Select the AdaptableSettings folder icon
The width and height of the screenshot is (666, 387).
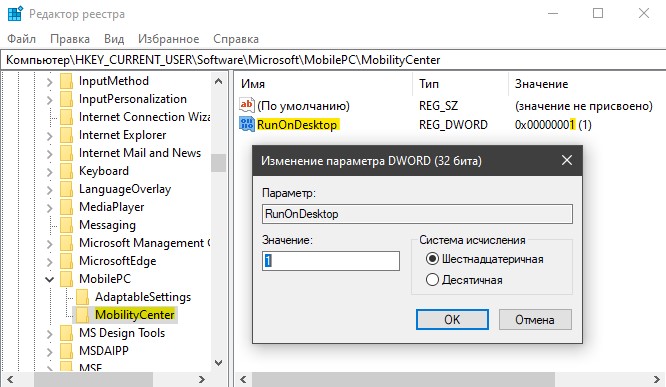click(82, 297)
